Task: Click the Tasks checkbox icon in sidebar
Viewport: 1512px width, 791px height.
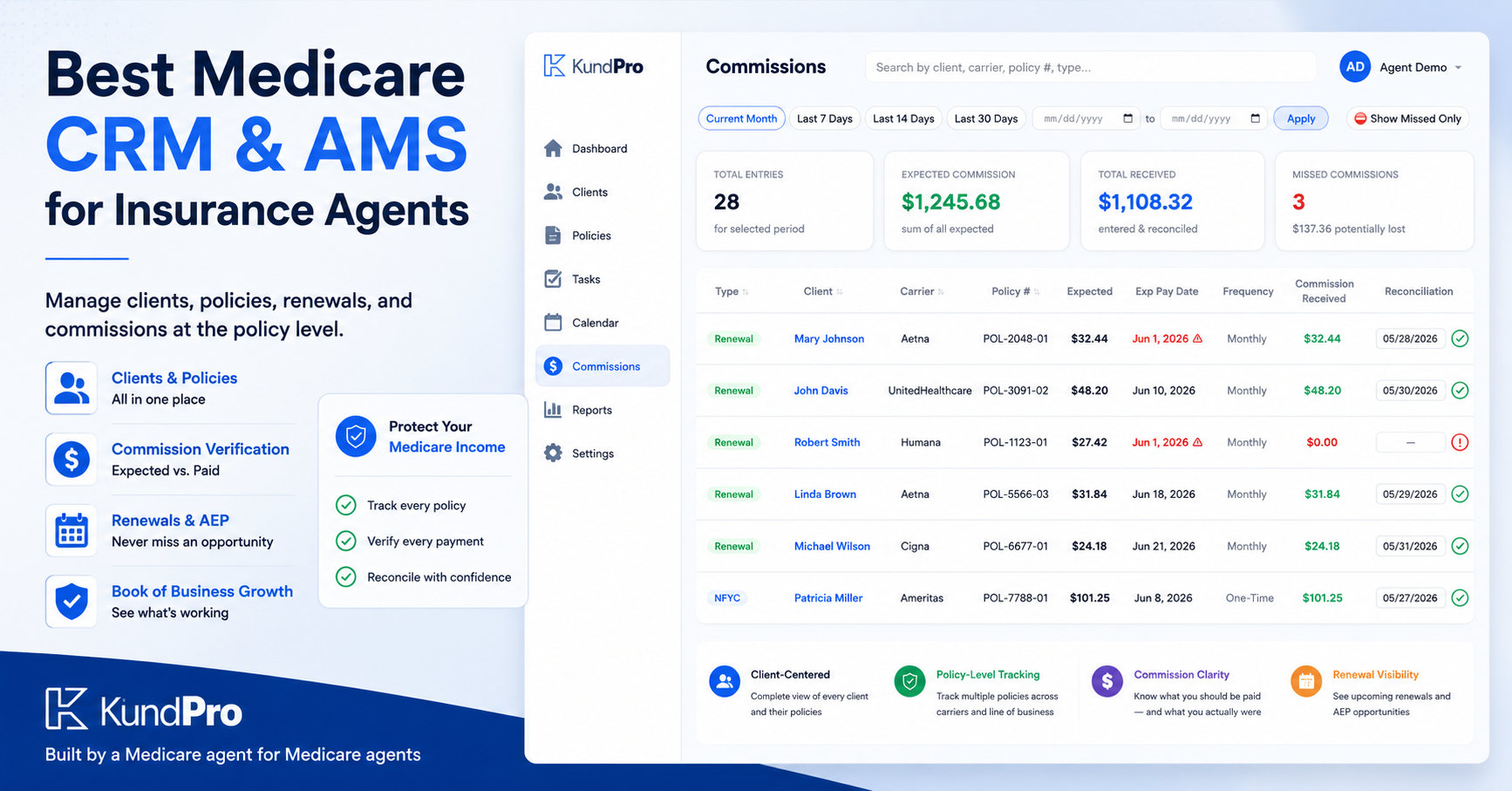Action: click(x=553, y=279)
